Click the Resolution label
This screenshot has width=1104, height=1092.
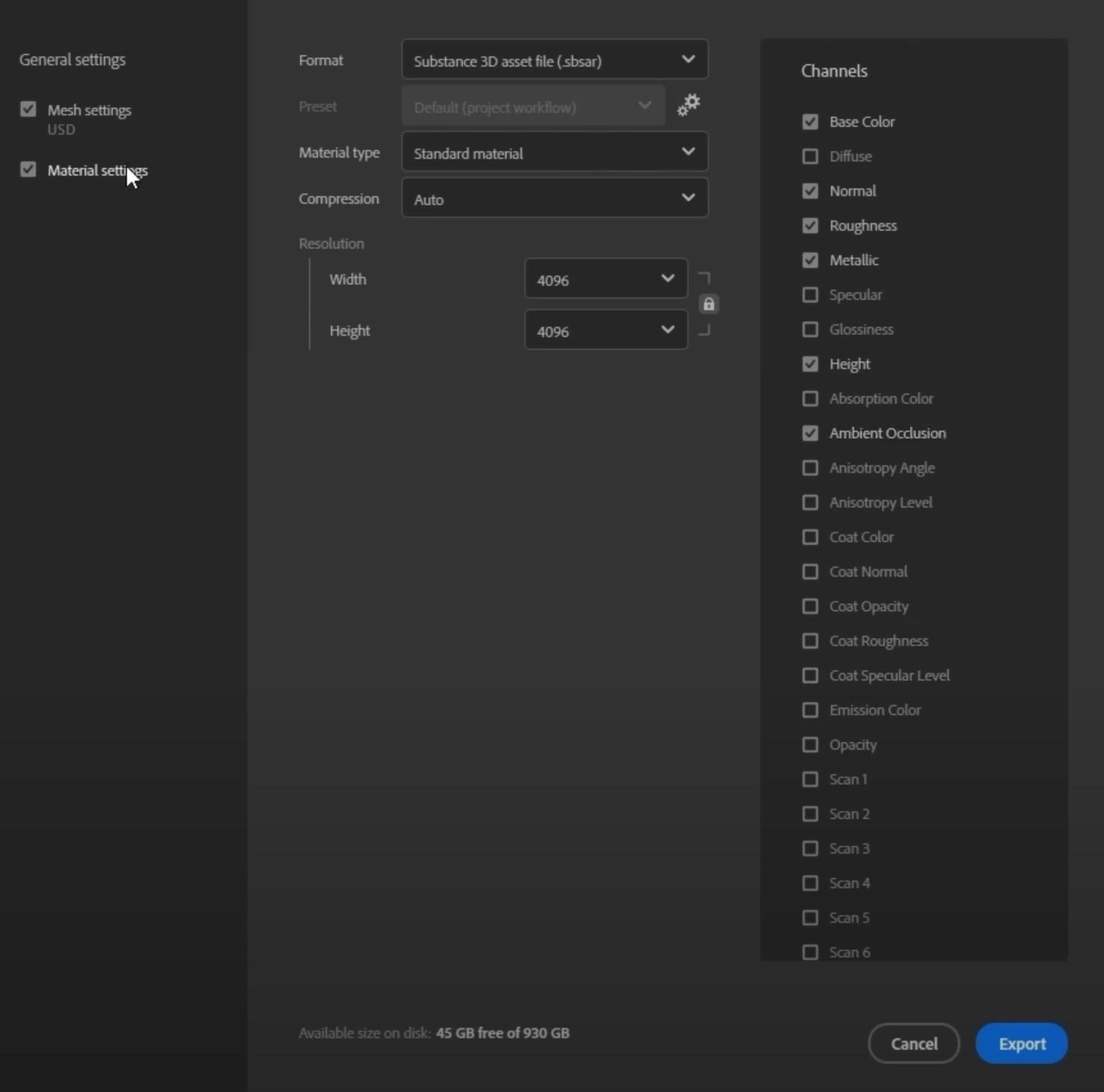(331, 244)
